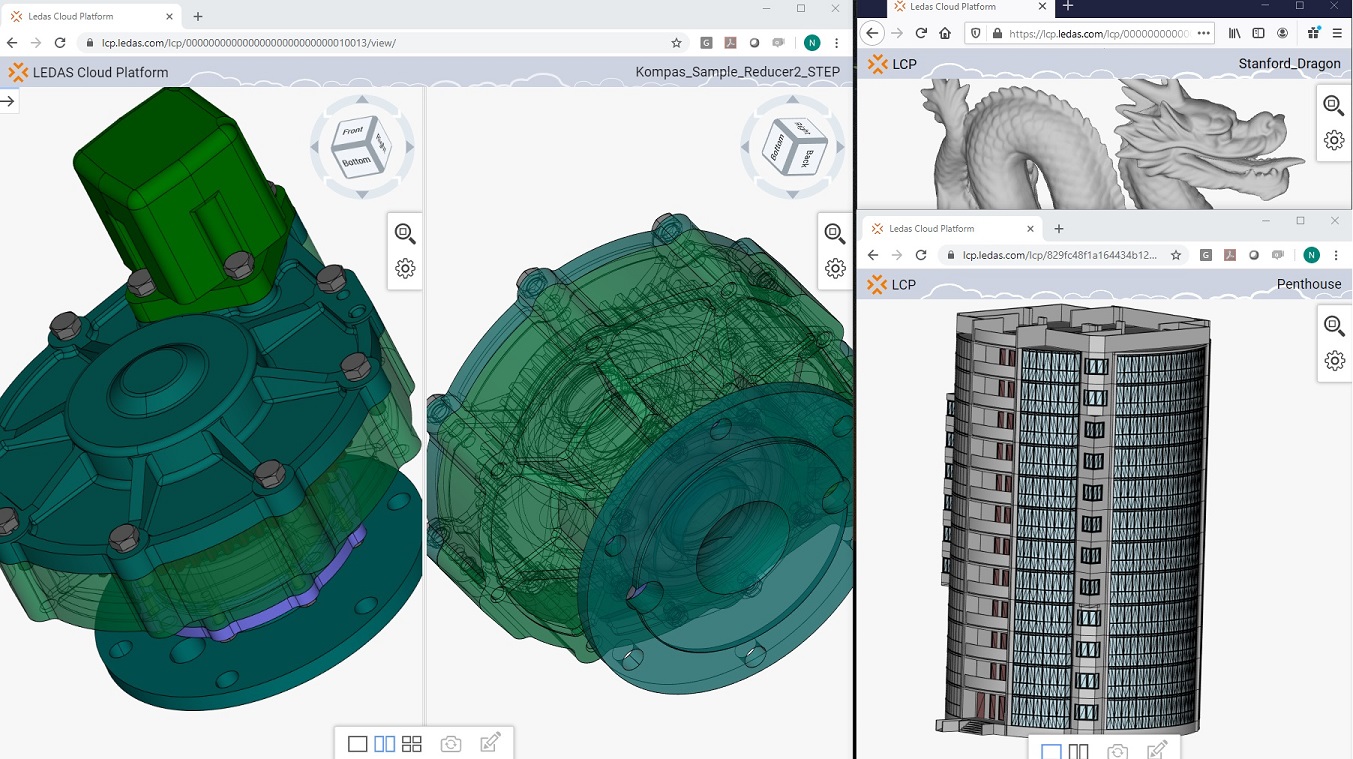Open page actions ellipsis in Firefox URL bar

1203,33
